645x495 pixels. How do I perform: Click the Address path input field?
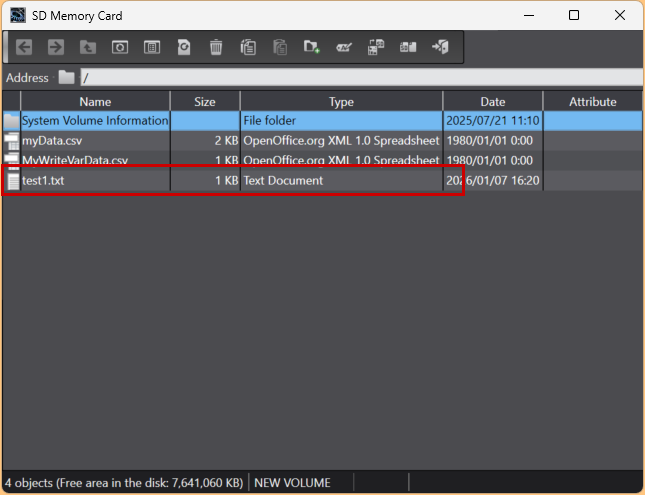coord(360,77)
